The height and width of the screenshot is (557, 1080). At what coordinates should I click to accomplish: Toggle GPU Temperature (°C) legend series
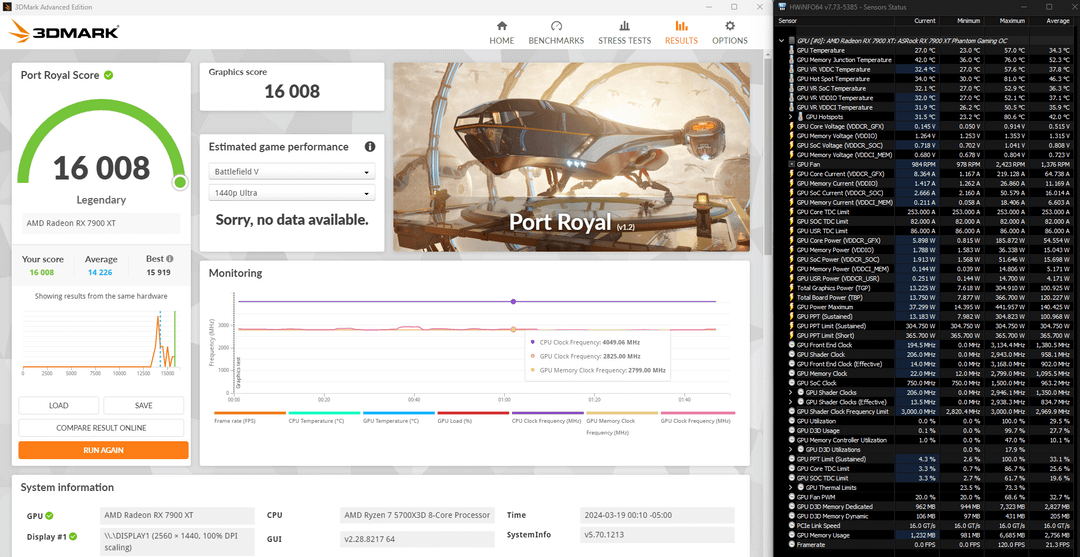point(398,417)
